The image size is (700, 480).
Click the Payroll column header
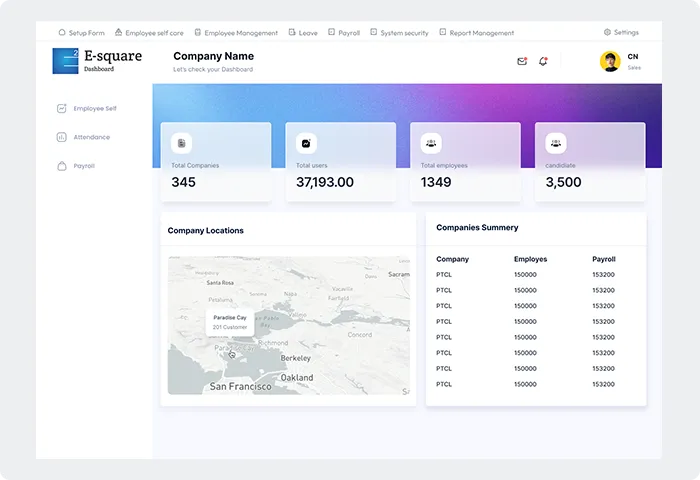tap(603, 259)
